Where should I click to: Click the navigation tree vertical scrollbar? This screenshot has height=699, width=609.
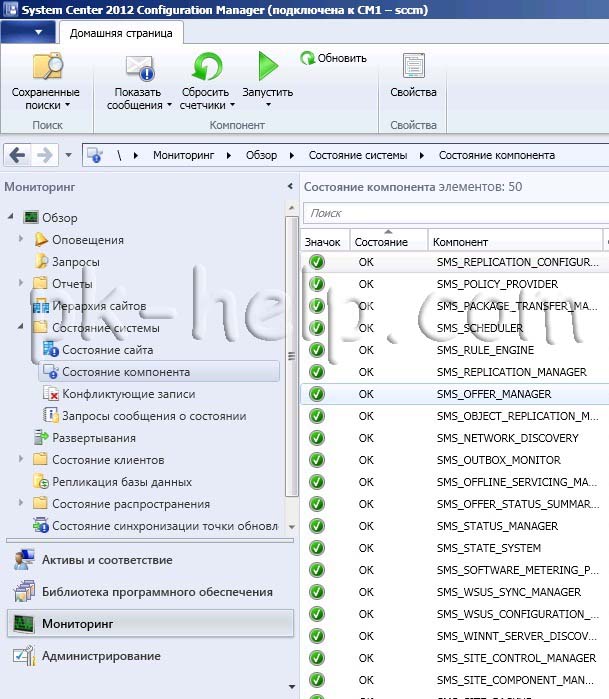(292, 357)
